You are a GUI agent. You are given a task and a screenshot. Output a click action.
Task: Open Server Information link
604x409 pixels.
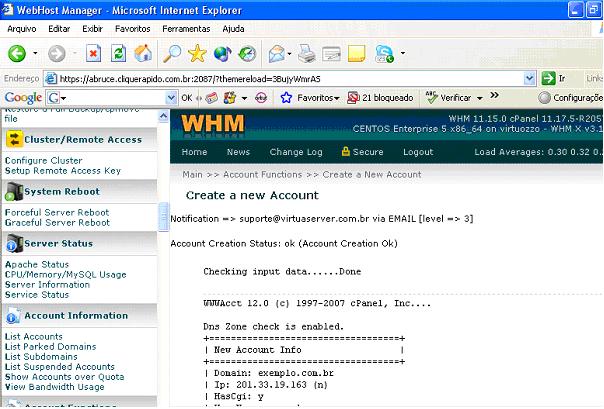47,284
